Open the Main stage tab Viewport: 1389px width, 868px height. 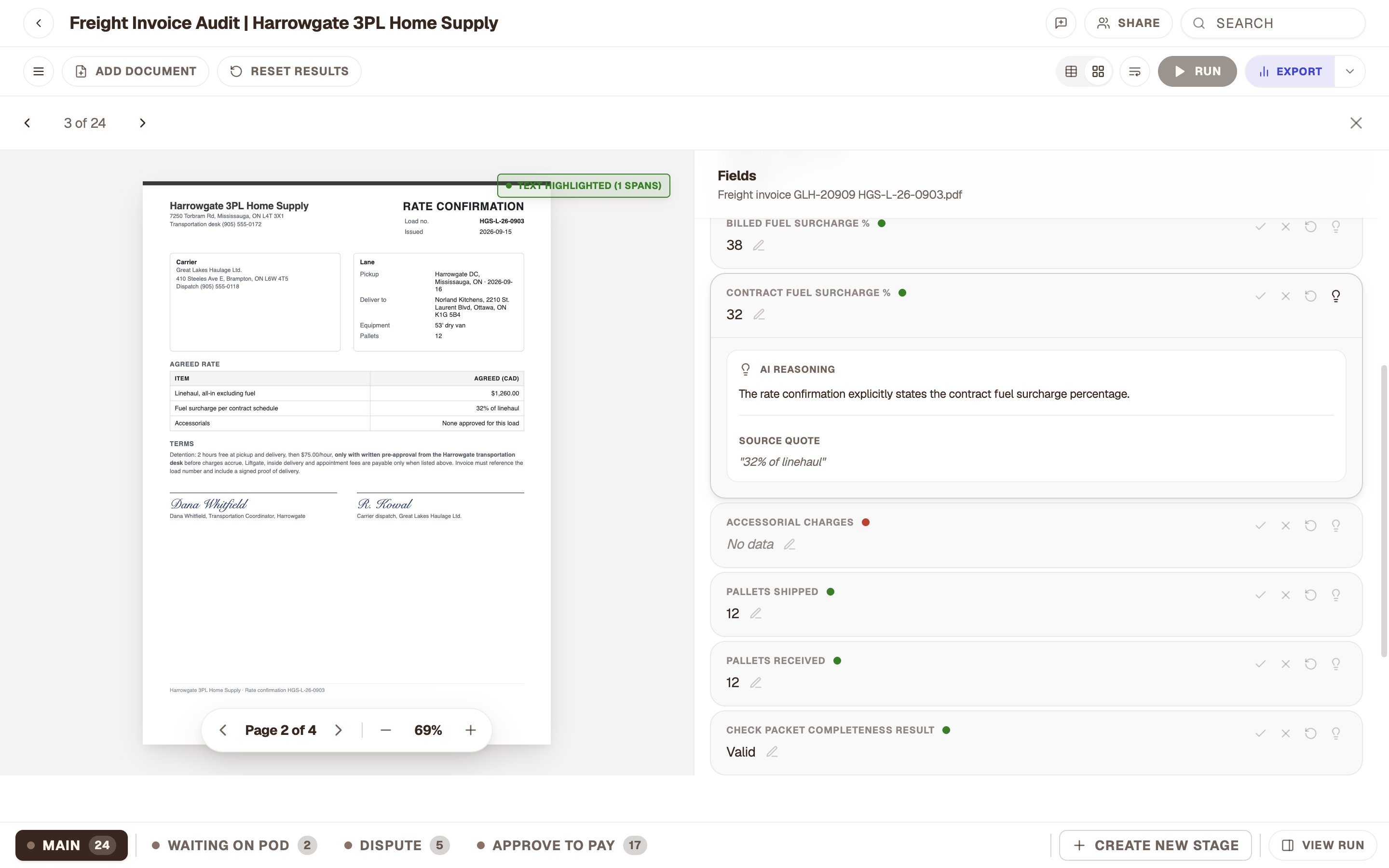click(x=71, y=845)
